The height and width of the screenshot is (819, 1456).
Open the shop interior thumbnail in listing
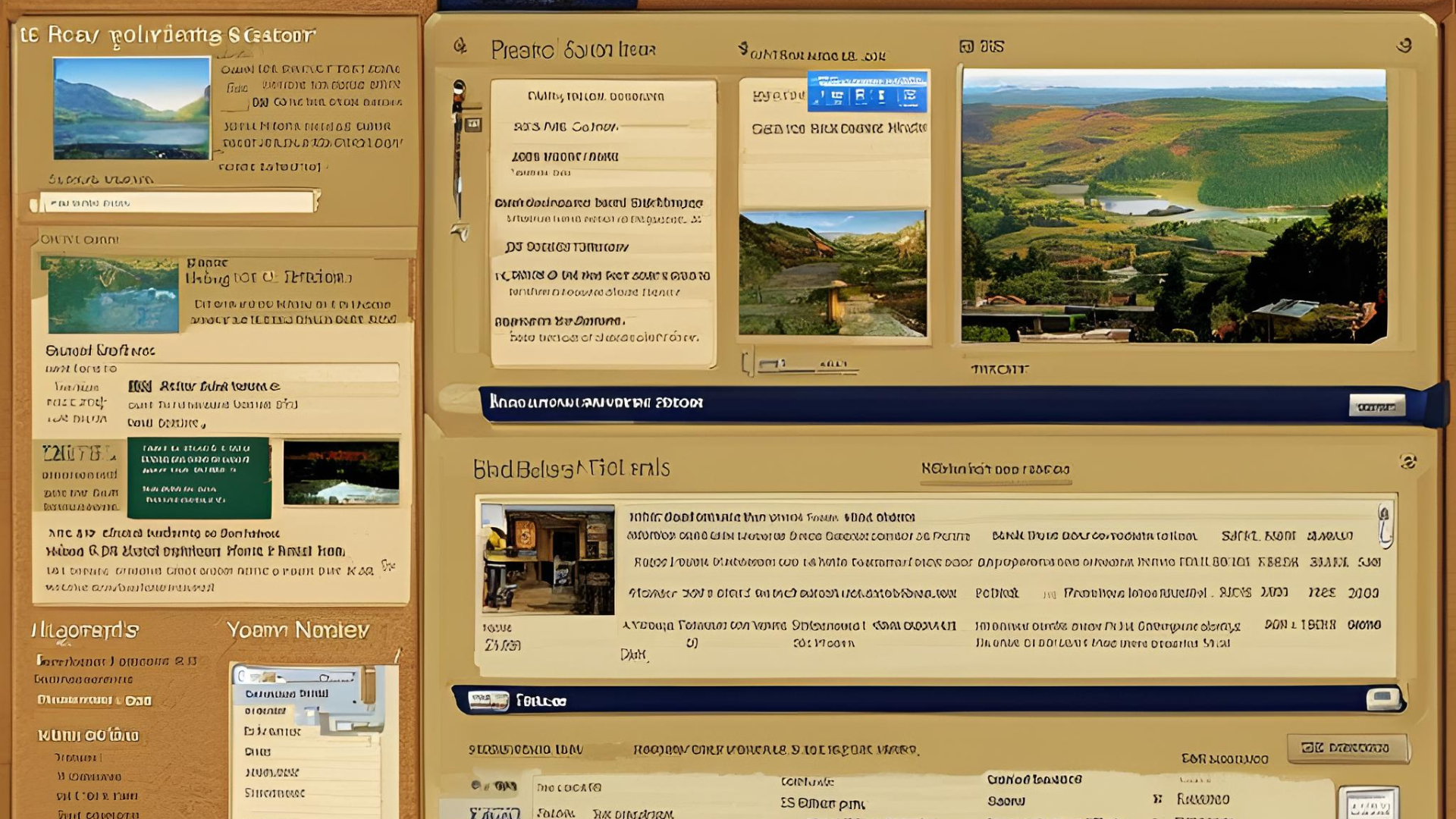pos(548,559)
